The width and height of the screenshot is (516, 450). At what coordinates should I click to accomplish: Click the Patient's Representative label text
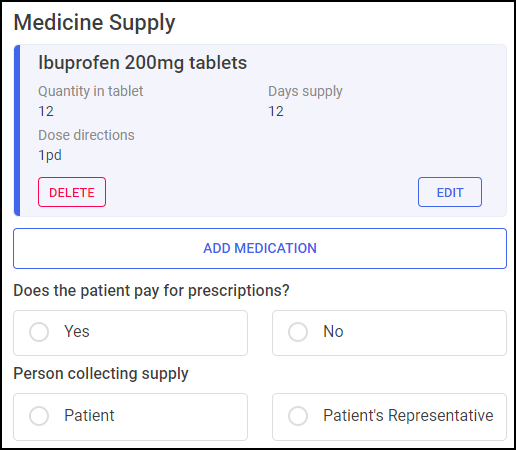click(408, 415)
